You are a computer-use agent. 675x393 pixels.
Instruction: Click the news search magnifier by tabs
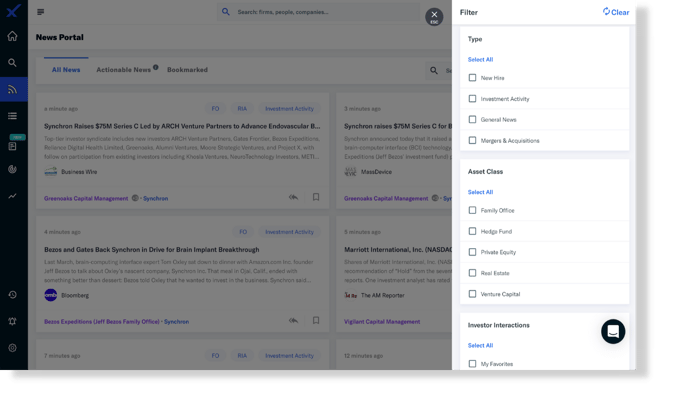[434, 70]
